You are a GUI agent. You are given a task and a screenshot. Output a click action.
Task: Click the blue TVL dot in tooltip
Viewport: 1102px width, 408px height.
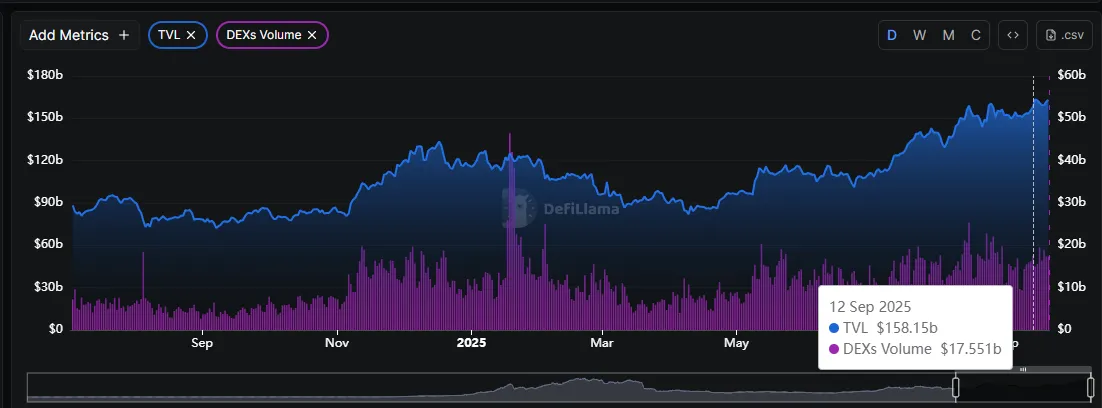tap(835, 328)
